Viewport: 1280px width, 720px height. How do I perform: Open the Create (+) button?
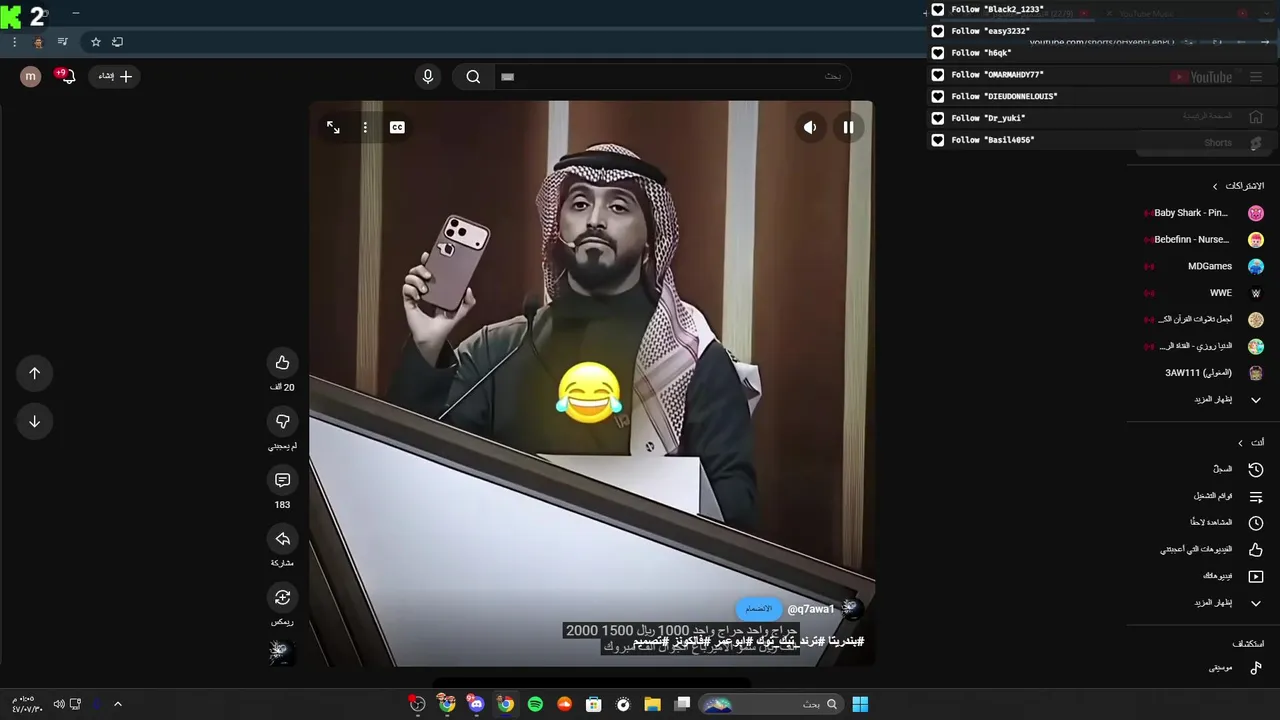pyautogui.click(x=115, y=76)
